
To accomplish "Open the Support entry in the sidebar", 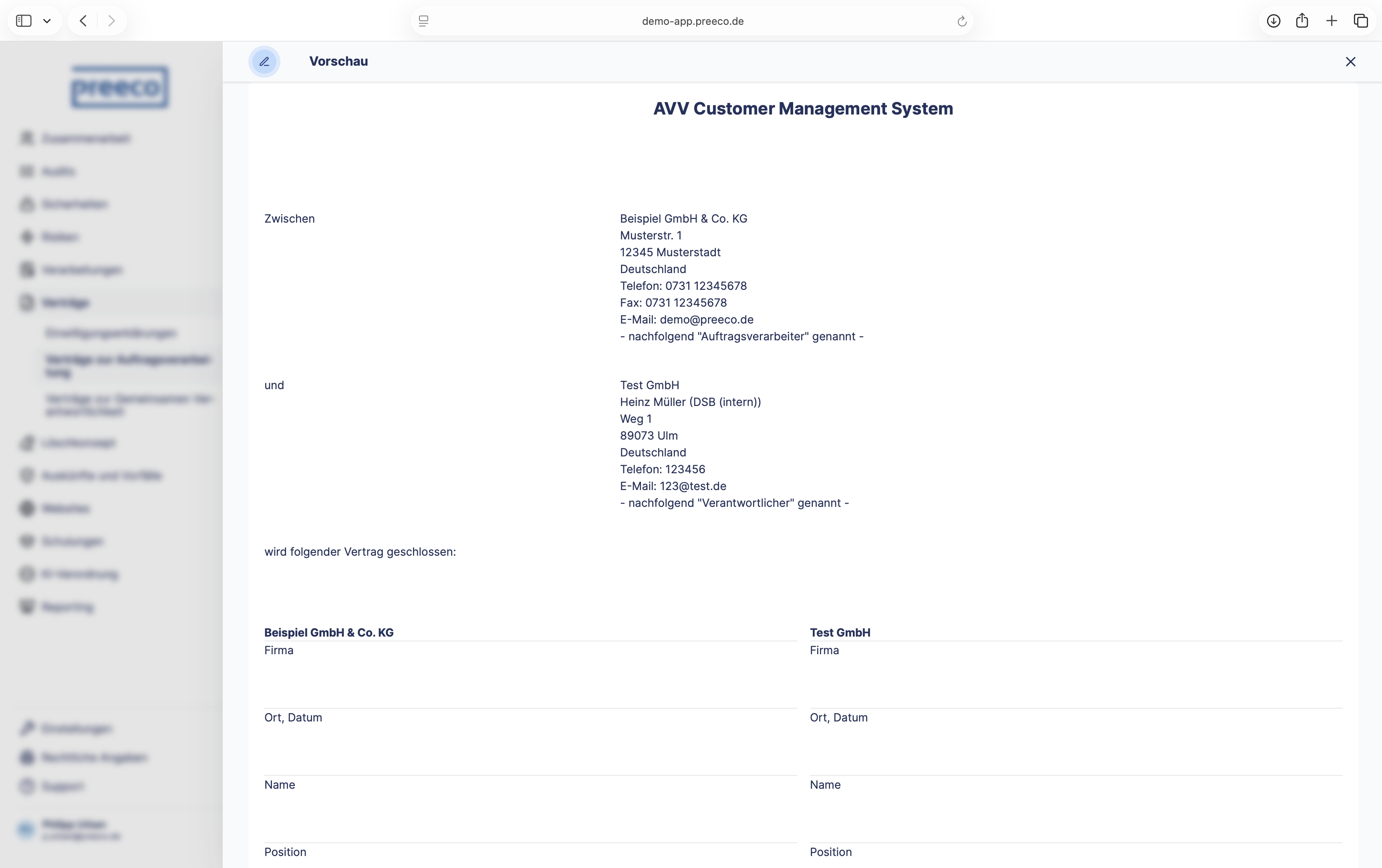I will tap(62, 786).
